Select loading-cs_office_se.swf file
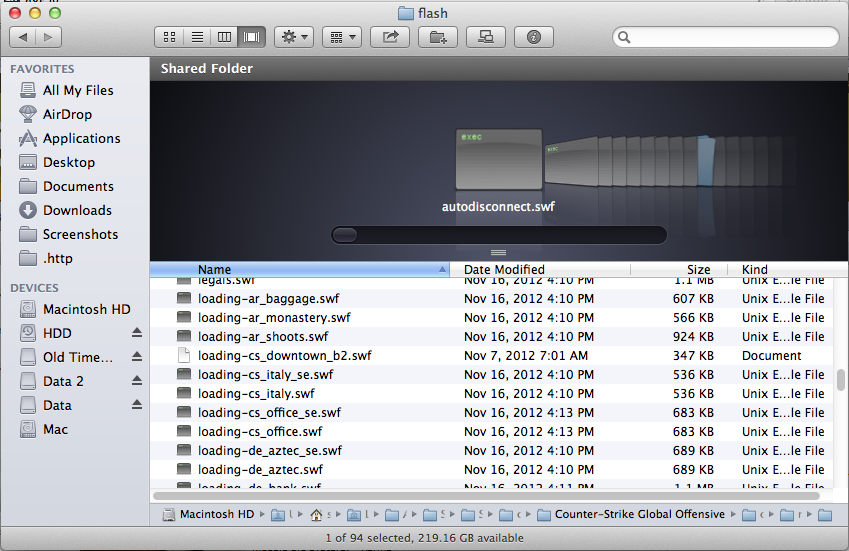The height and width of the screenshot is (551, 849). tap(492, 412)
